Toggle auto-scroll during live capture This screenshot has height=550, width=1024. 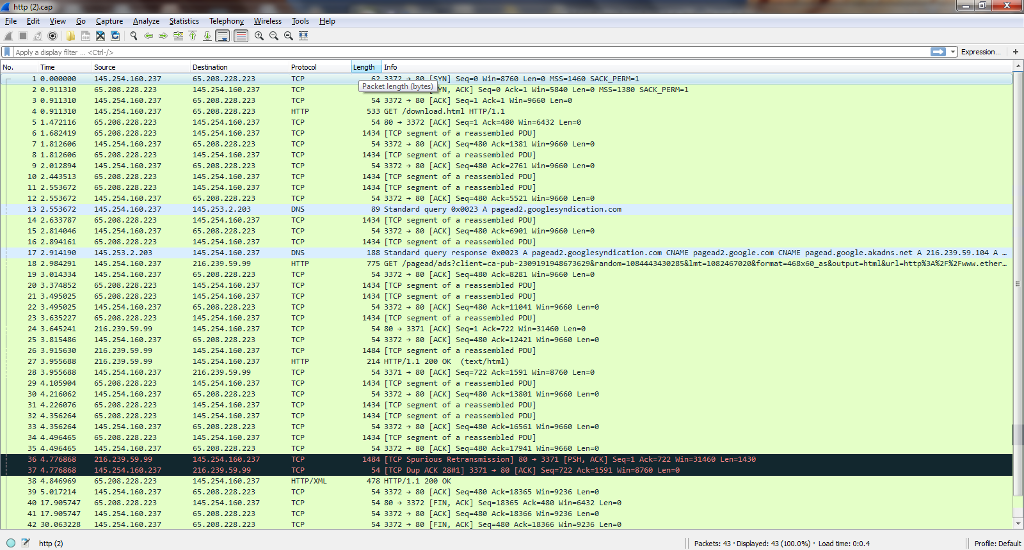tap(222, 36)
